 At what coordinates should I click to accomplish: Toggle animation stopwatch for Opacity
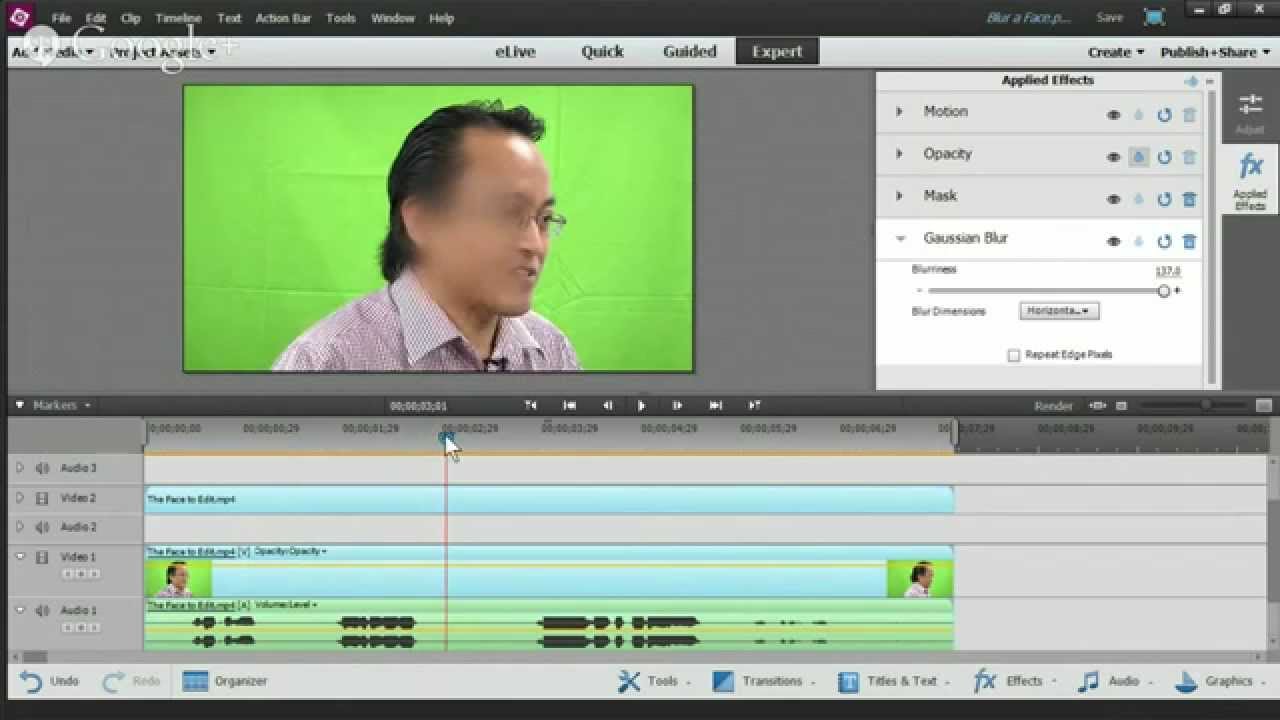(x=1139, y=157)
